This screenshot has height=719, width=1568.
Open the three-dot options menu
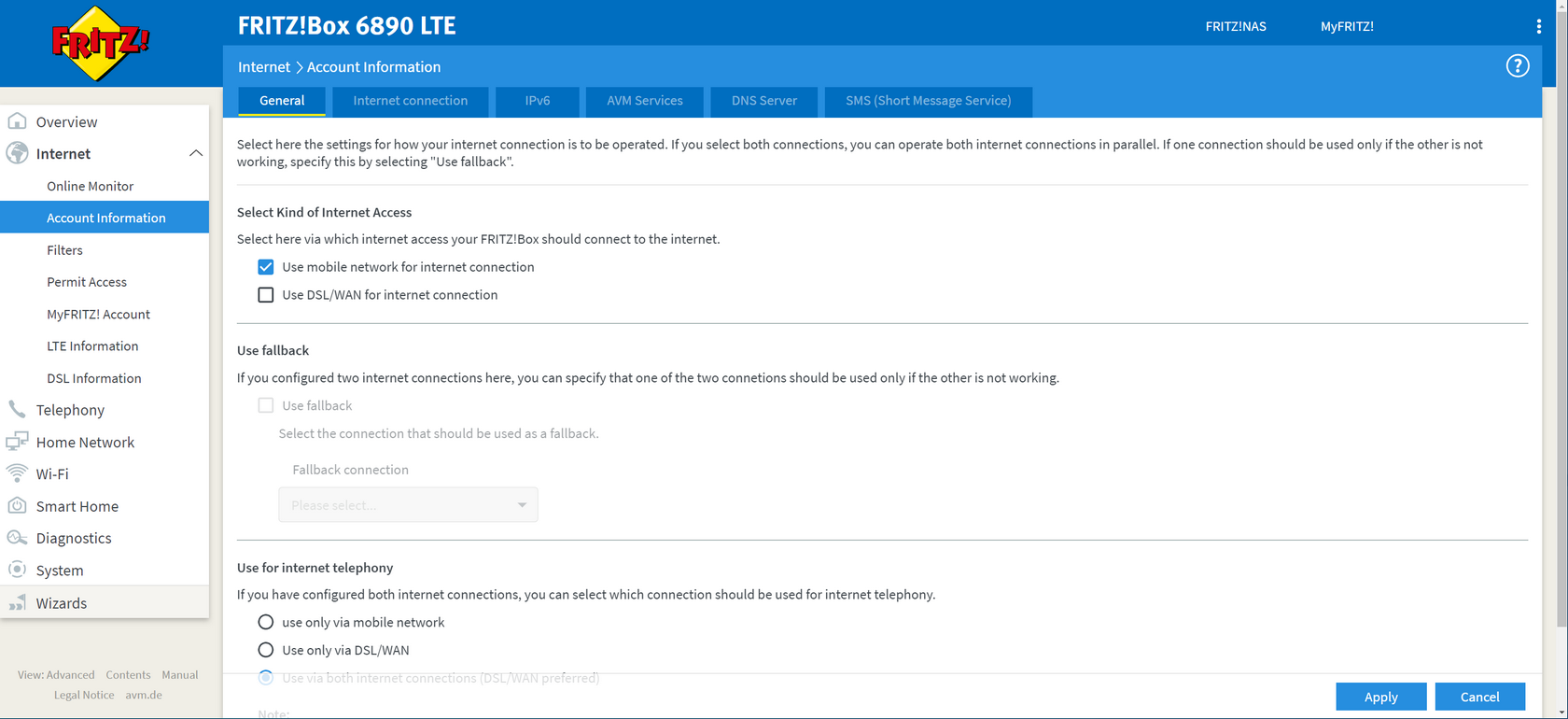[x=1539, y=26]
